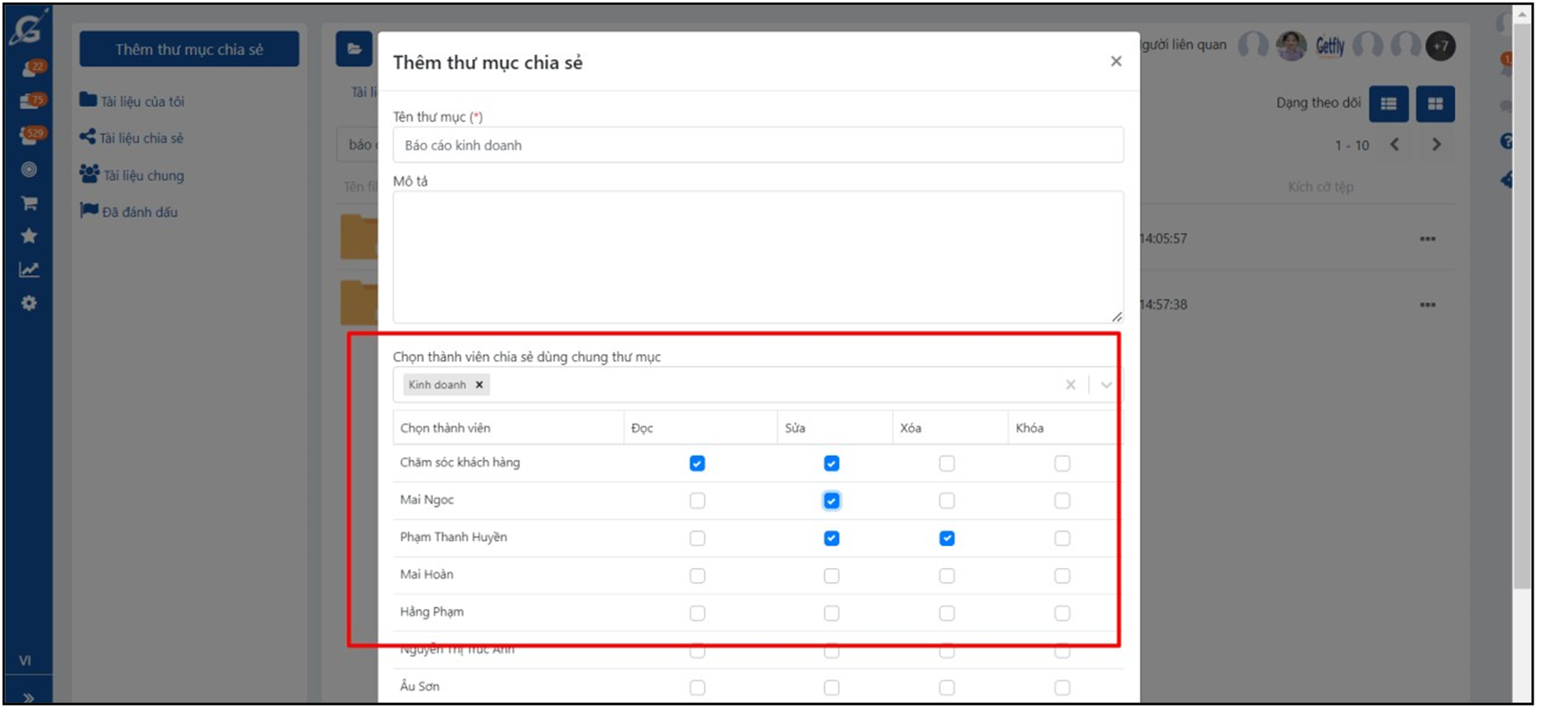Open the star favorites icon in sidebar
Viewport: 1568px width, 708px height.
[x=29, y=235]
